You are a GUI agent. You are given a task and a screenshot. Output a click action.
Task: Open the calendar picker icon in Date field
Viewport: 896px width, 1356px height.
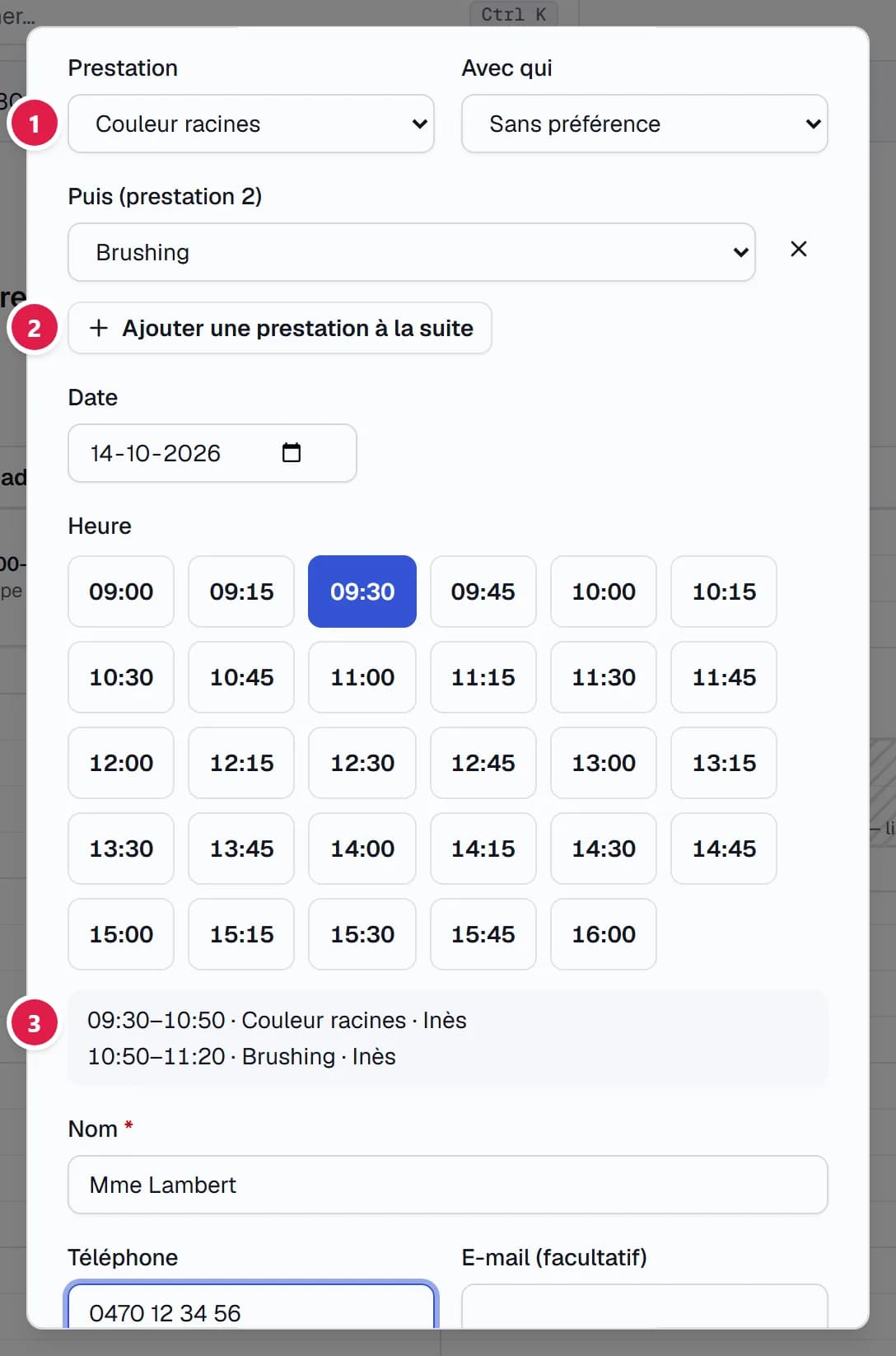pyautogui.click(x=292, y=452)
